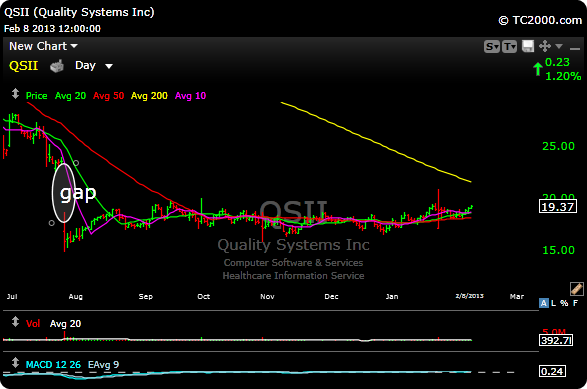Click the four-way move arrows icon
The width and height of the screenshot is (587, 389).
pos(545,46)
